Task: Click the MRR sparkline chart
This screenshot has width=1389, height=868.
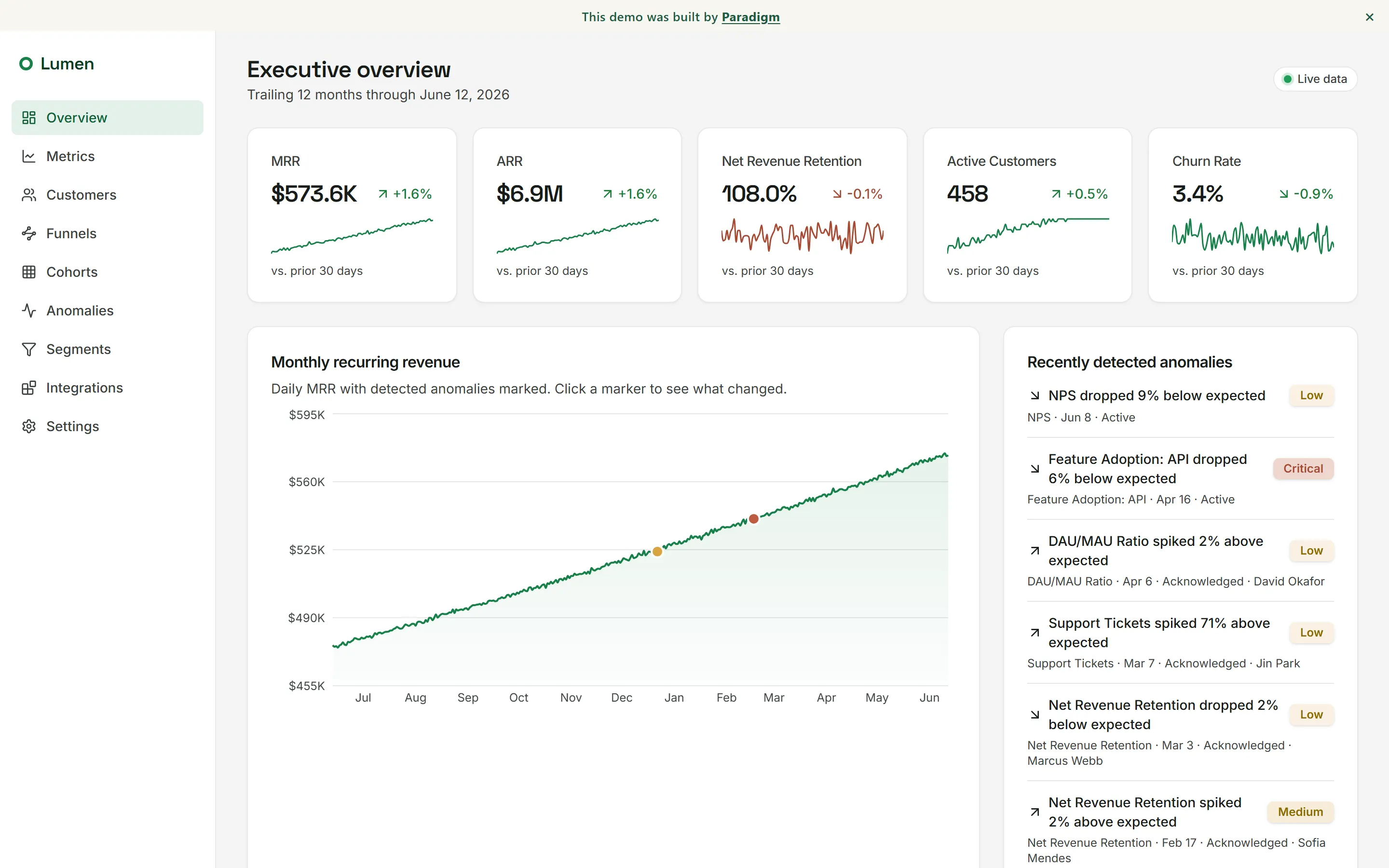Action: point(352,235)
